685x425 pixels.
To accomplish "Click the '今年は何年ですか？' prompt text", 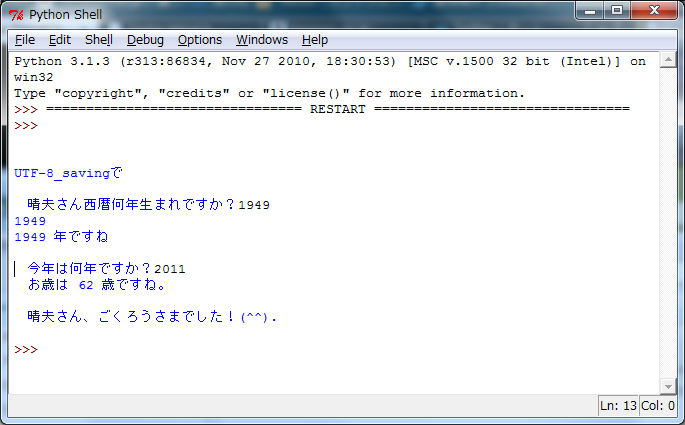I will pos(90,268).
